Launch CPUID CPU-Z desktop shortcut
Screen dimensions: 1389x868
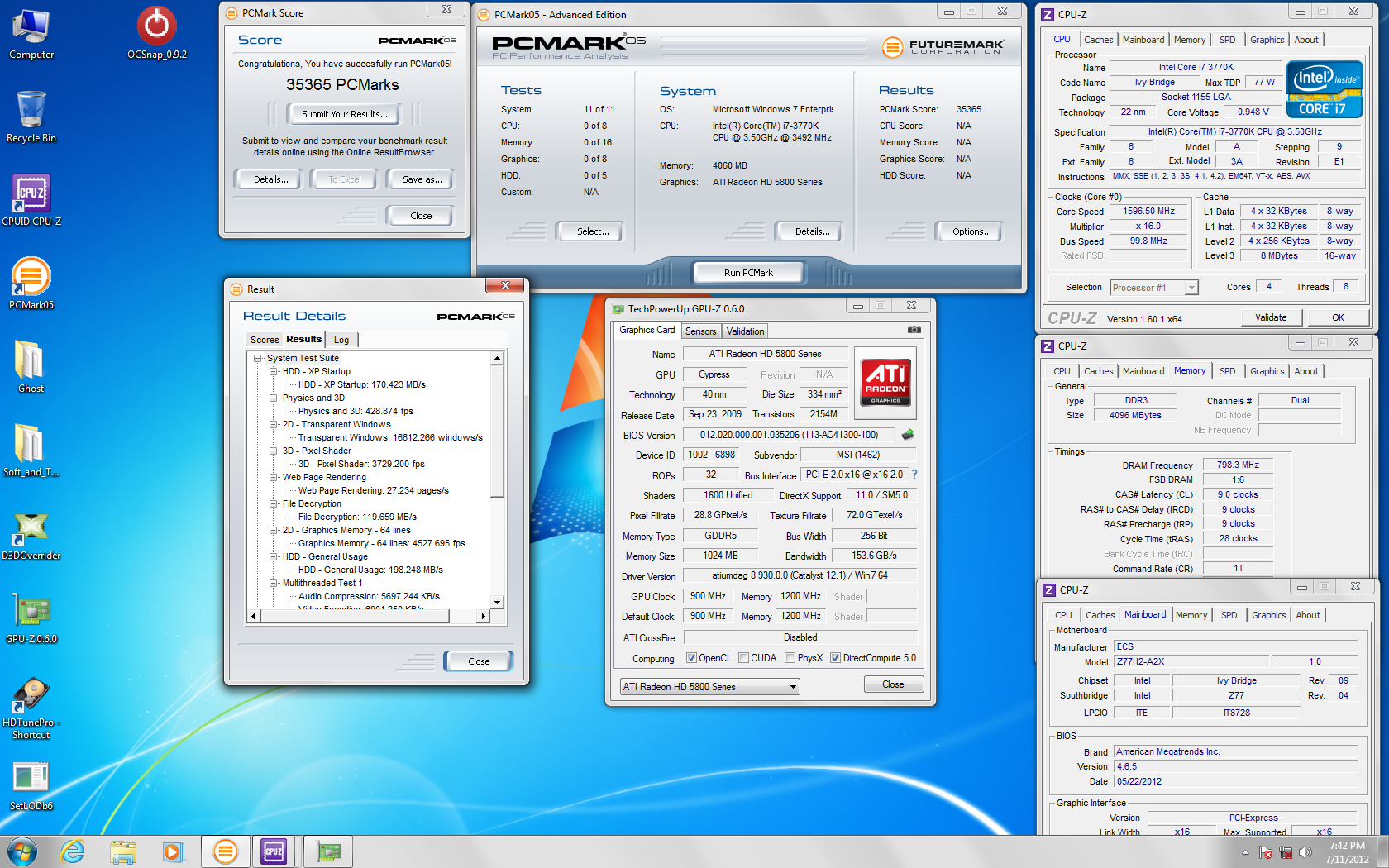point(31,201)
